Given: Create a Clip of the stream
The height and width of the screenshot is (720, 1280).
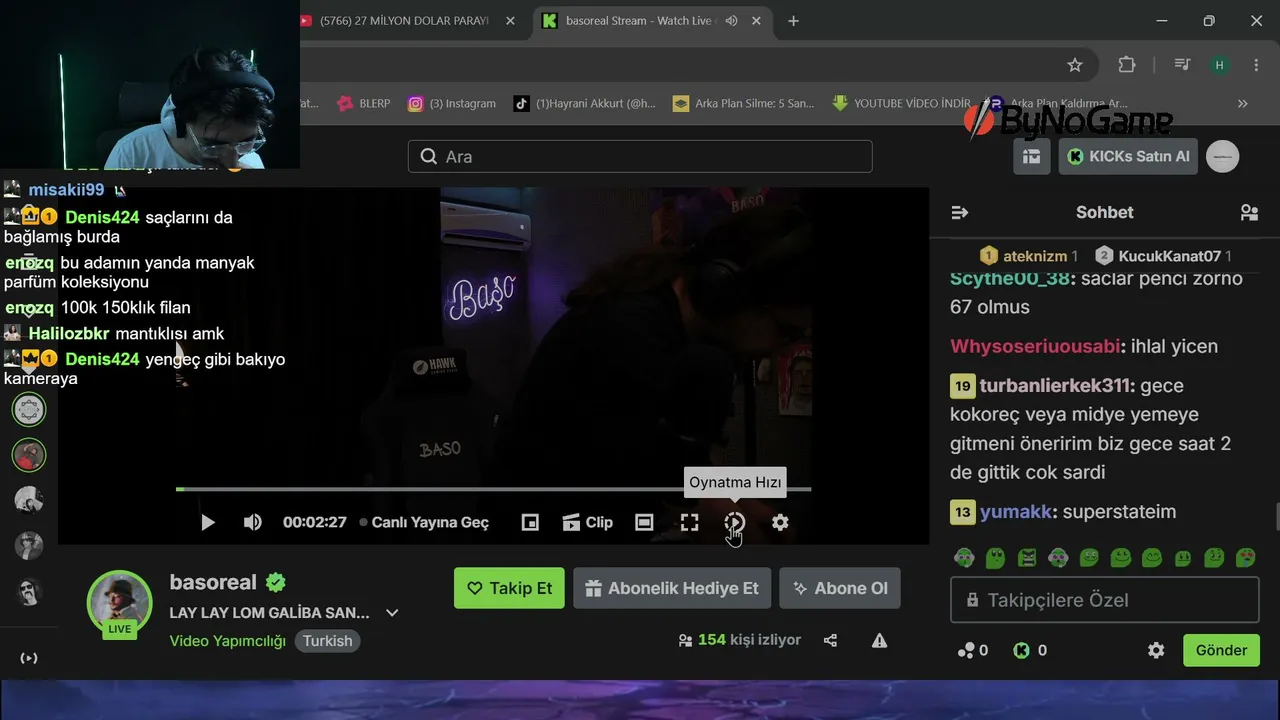Looking at the screenshot, I should tap(587, 522).
